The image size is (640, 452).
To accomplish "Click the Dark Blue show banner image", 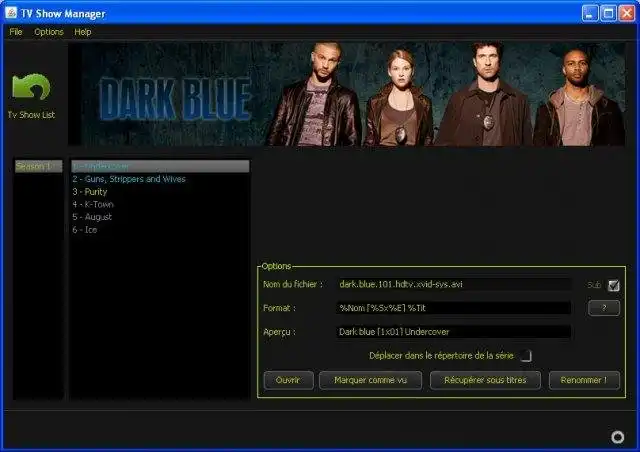I will pos(347,94).
